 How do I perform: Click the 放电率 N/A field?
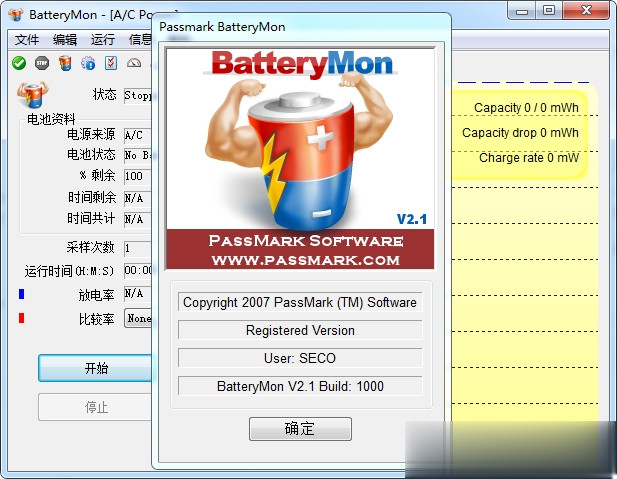tap(138, 294)
